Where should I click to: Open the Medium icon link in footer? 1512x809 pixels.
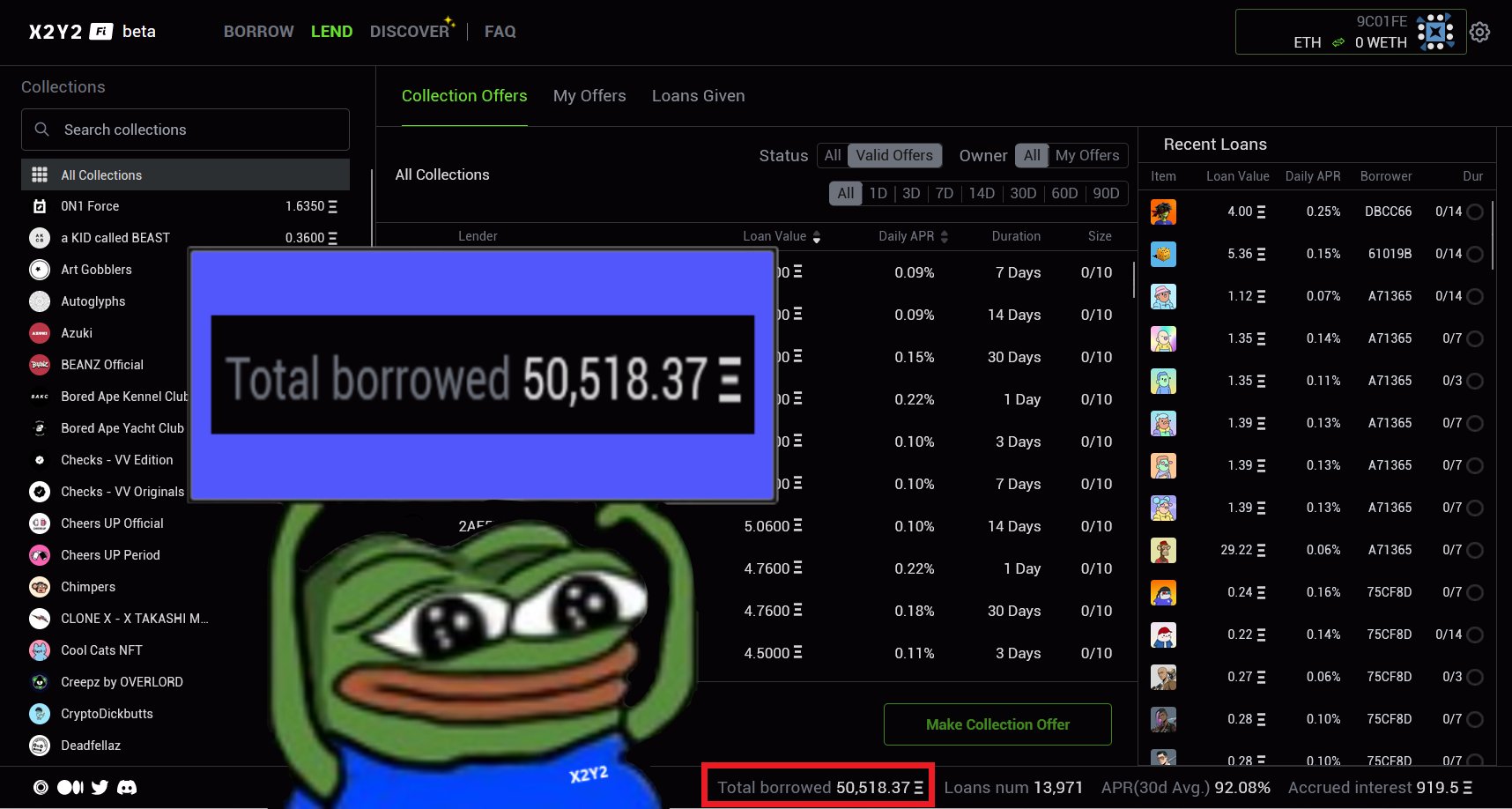click(x=70, y=787)
